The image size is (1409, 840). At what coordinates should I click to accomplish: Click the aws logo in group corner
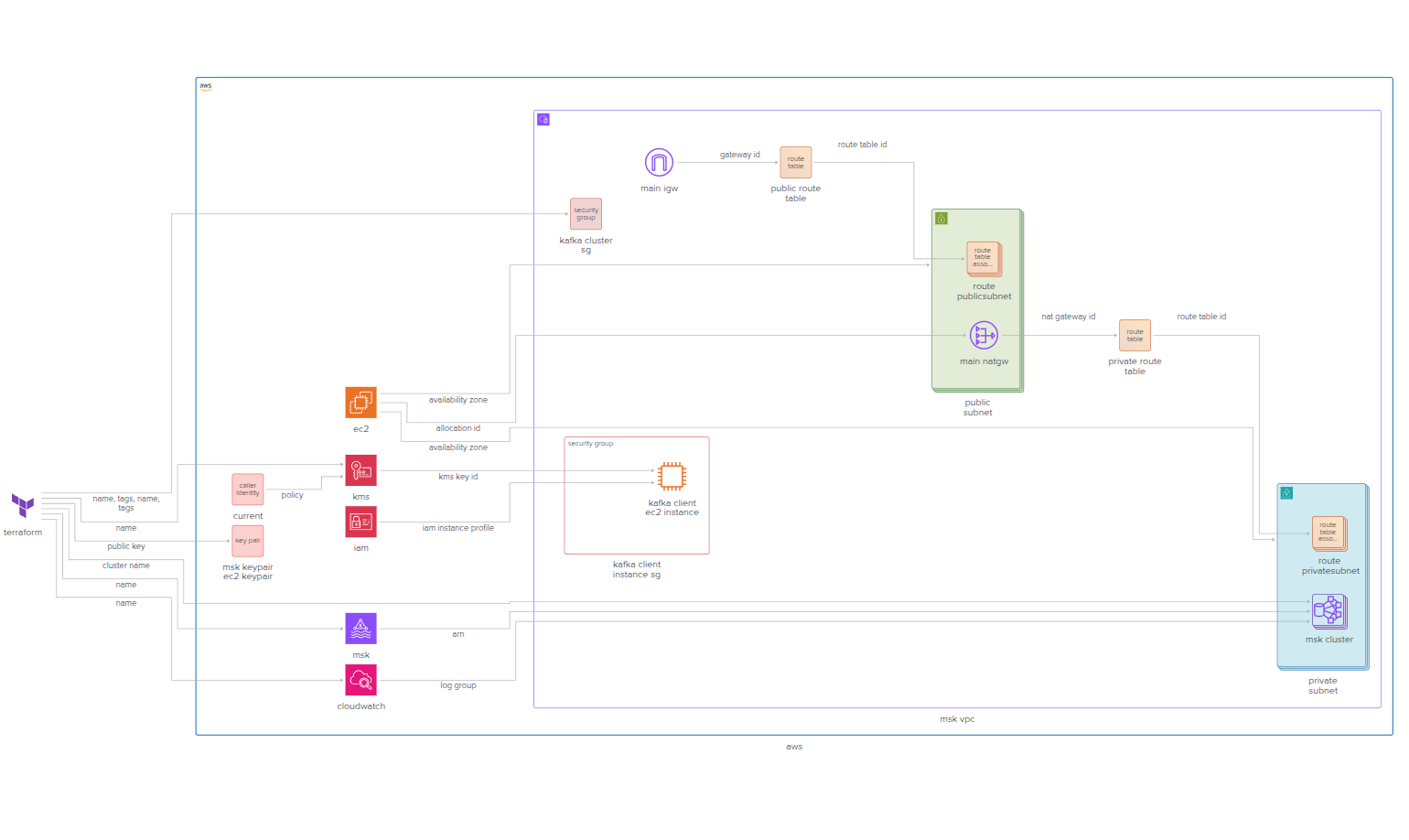tap(206, 86)
